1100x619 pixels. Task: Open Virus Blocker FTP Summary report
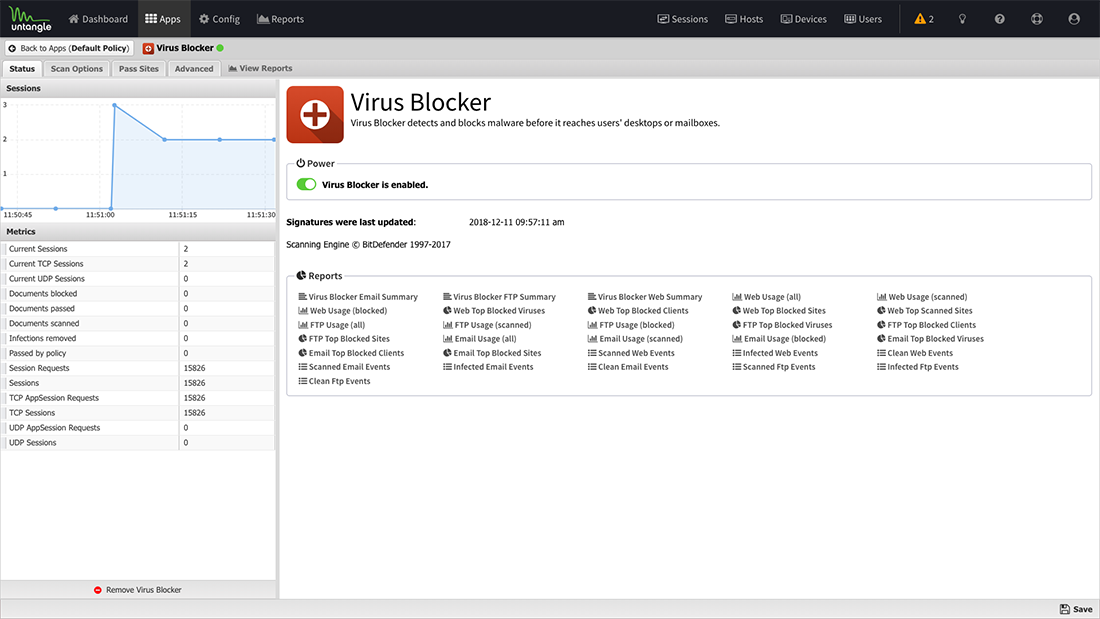[499, 297]
